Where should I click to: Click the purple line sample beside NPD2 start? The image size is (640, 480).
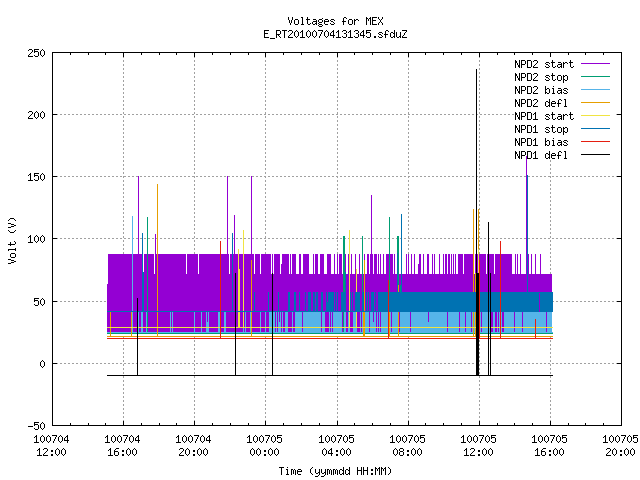[x=596, y=64]
